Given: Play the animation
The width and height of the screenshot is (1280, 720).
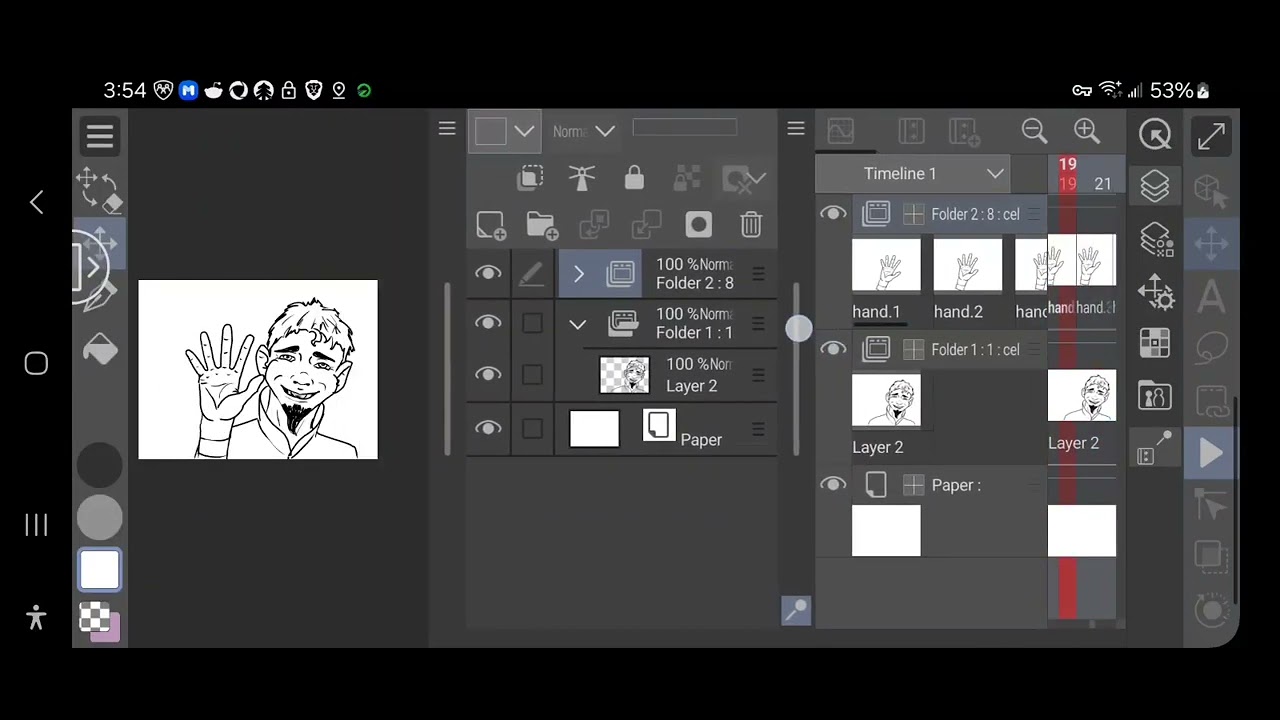Looking at the screenshot, I should tap(1211, 454).
